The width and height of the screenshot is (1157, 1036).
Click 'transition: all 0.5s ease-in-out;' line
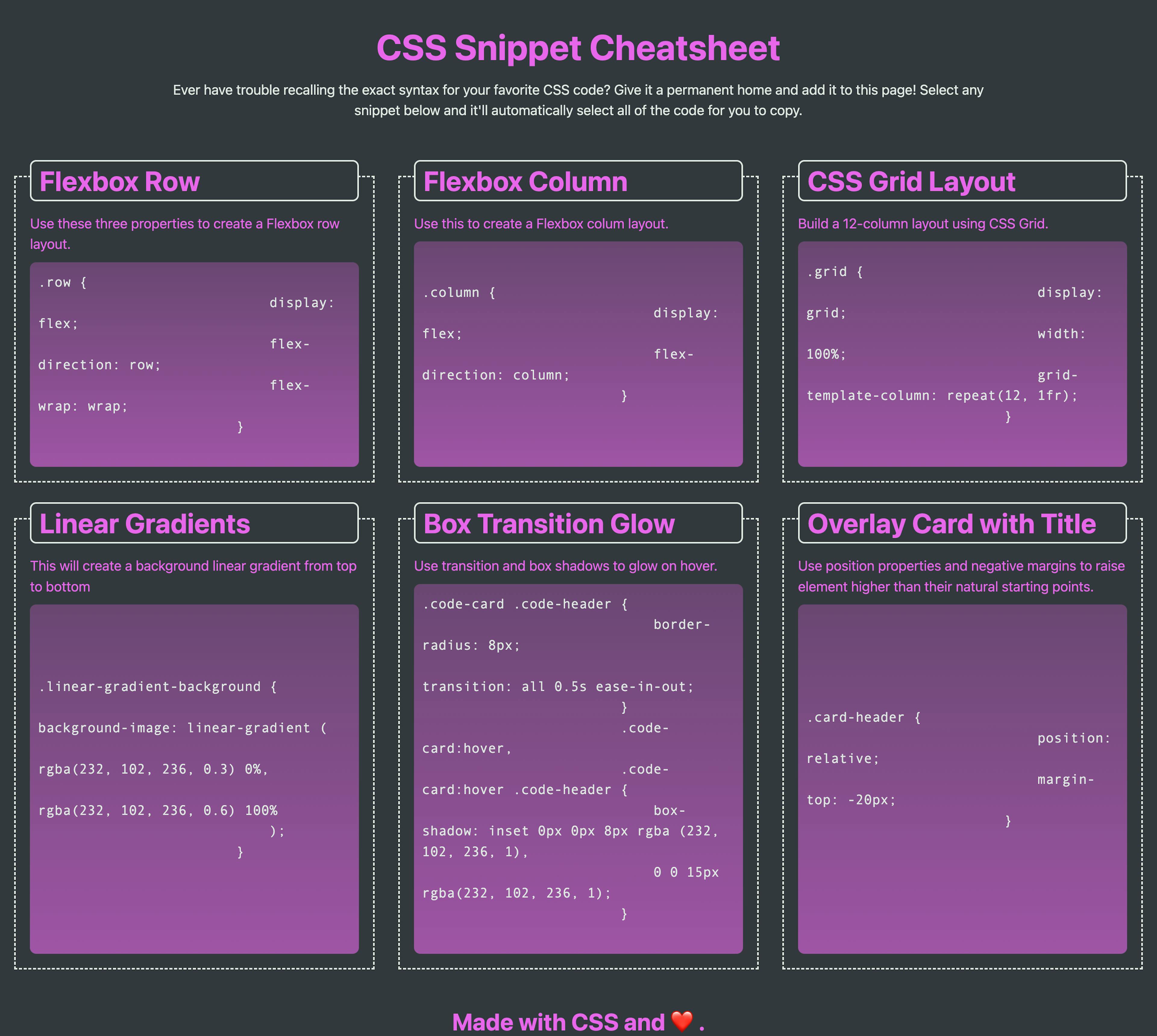click(x=558, y=686)
